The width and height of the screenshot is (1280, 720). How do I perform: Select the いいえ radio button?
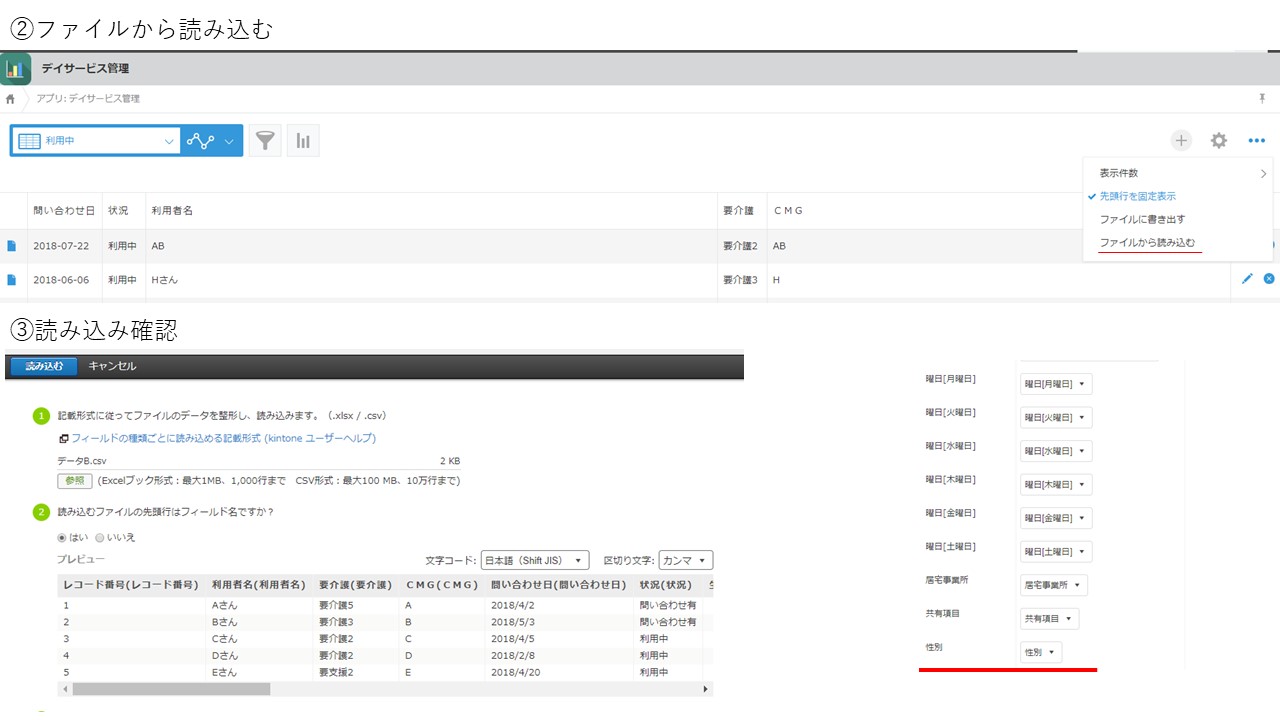99,537
